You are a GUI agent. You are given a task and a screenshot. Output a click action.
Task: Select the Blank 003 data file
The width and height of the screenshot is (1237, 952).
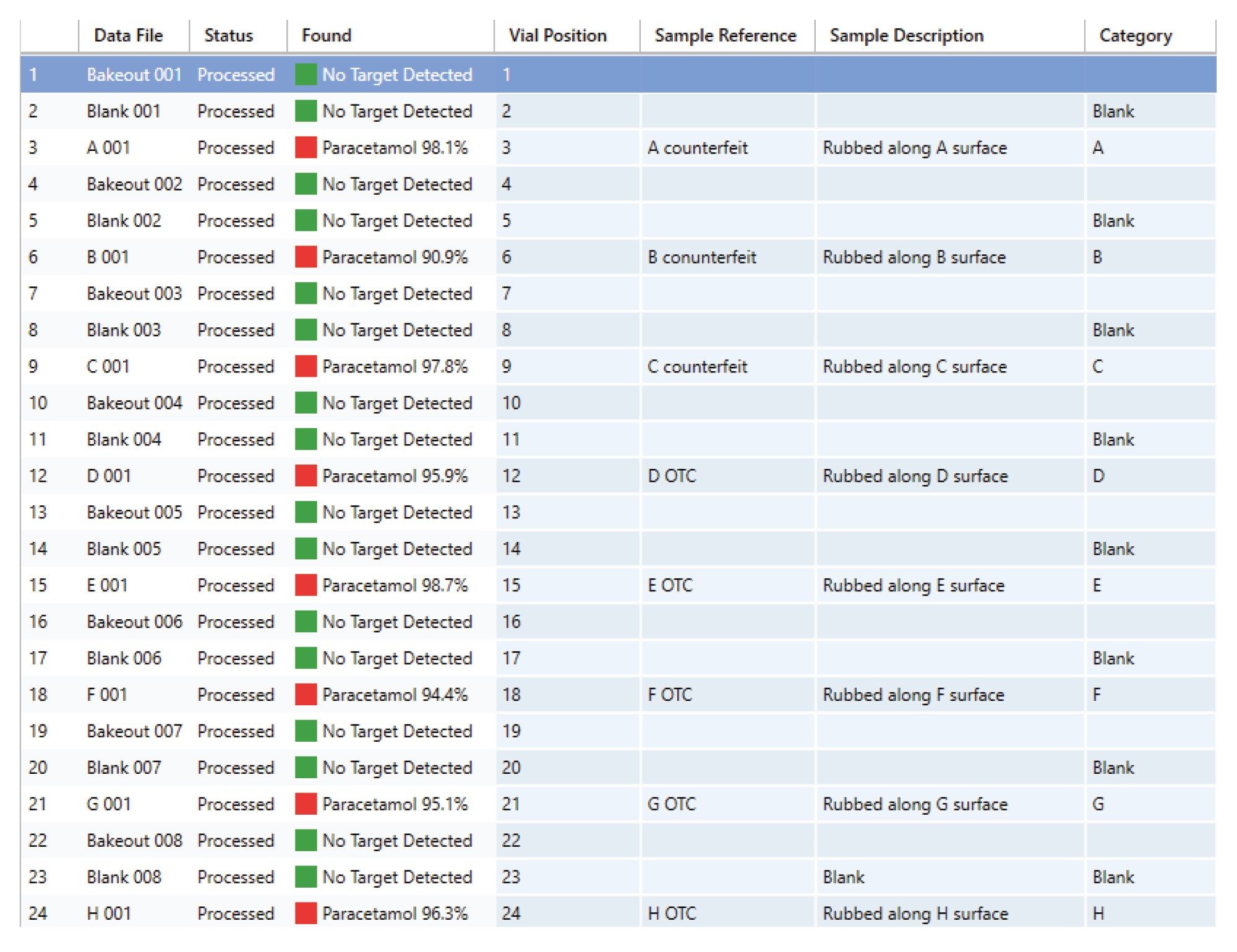click(x=124, y=330)
